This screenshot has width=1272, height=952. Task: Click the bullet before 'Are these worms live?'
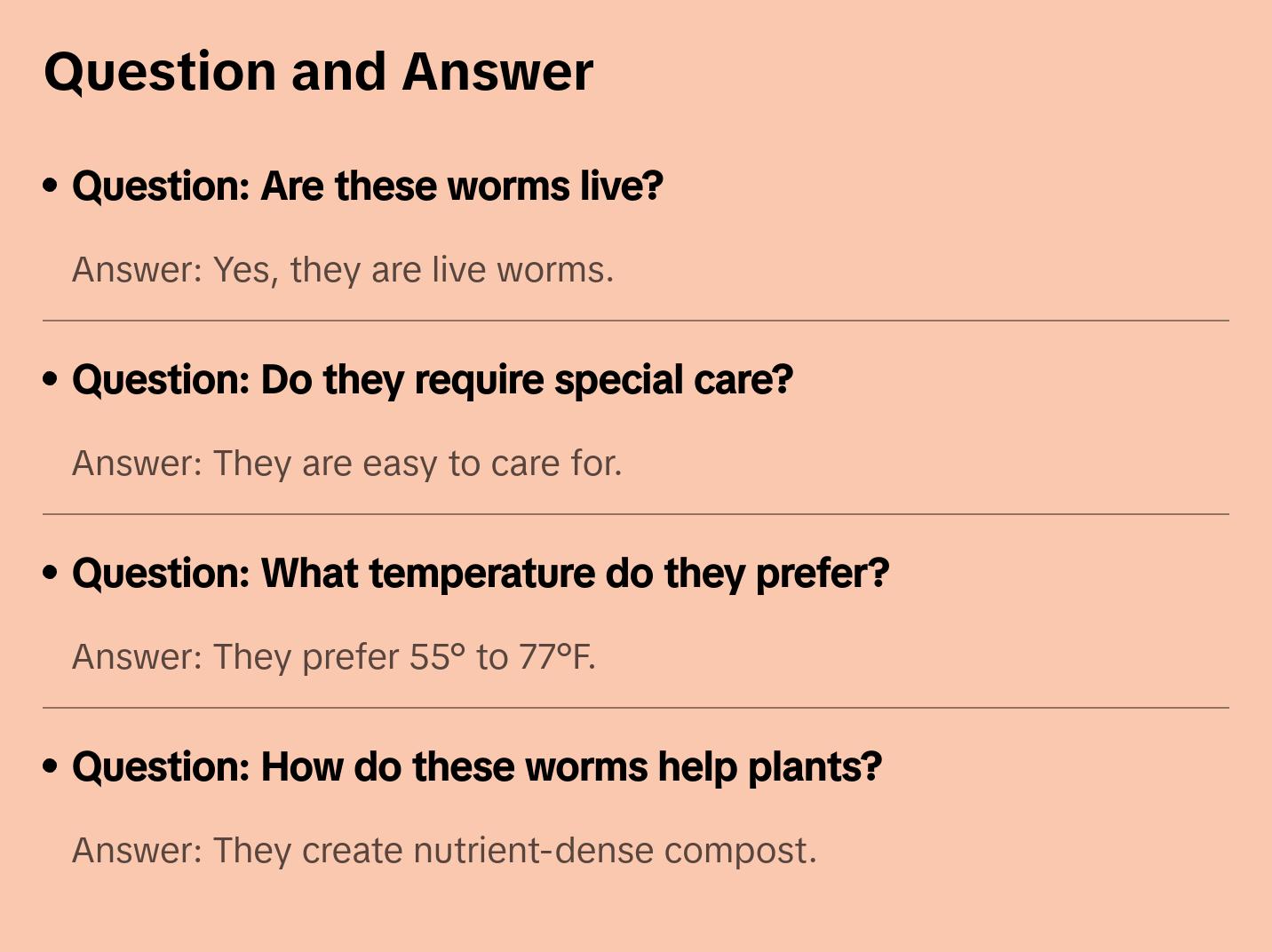51,186
